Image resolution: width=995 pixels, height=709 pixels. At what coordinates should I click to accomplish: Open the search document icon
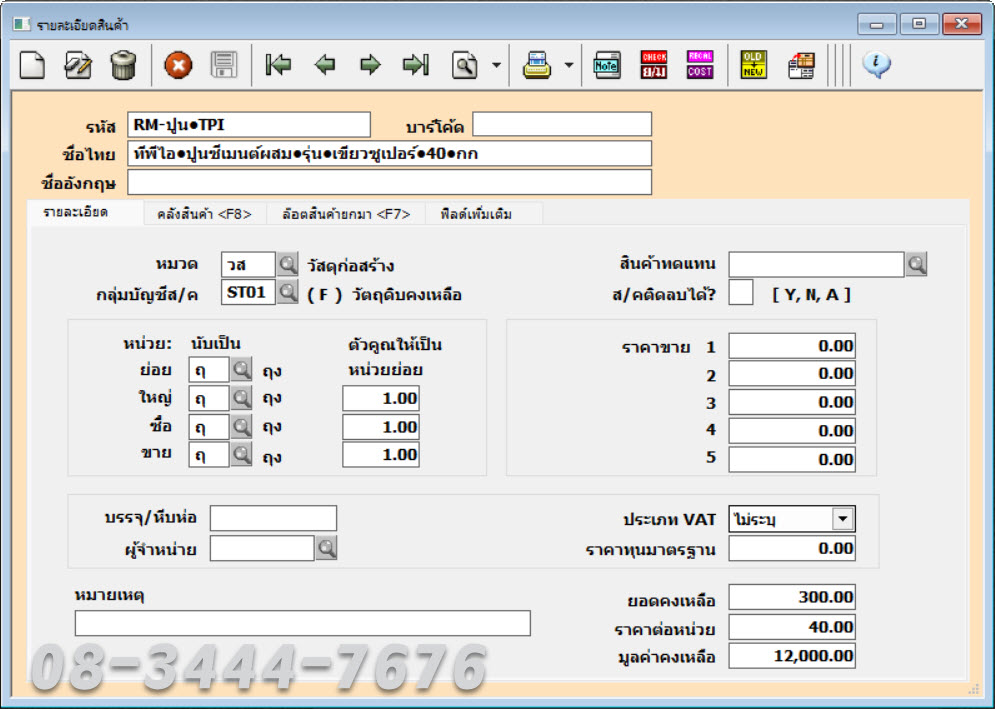pos(465,65)
